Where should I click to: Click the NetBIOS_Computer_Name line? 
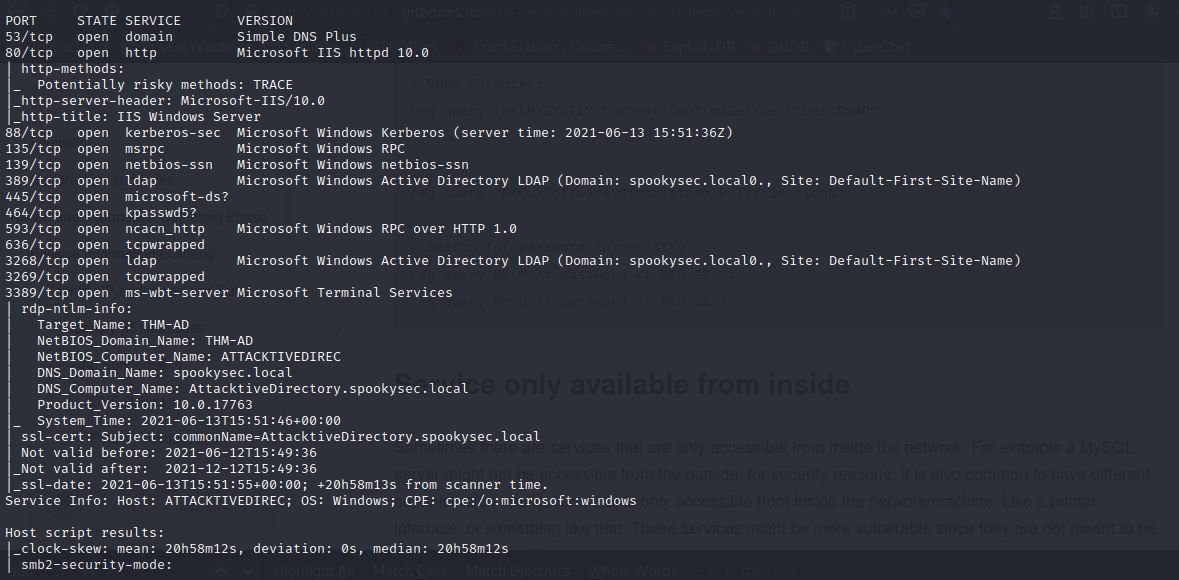tap(189, 357)
